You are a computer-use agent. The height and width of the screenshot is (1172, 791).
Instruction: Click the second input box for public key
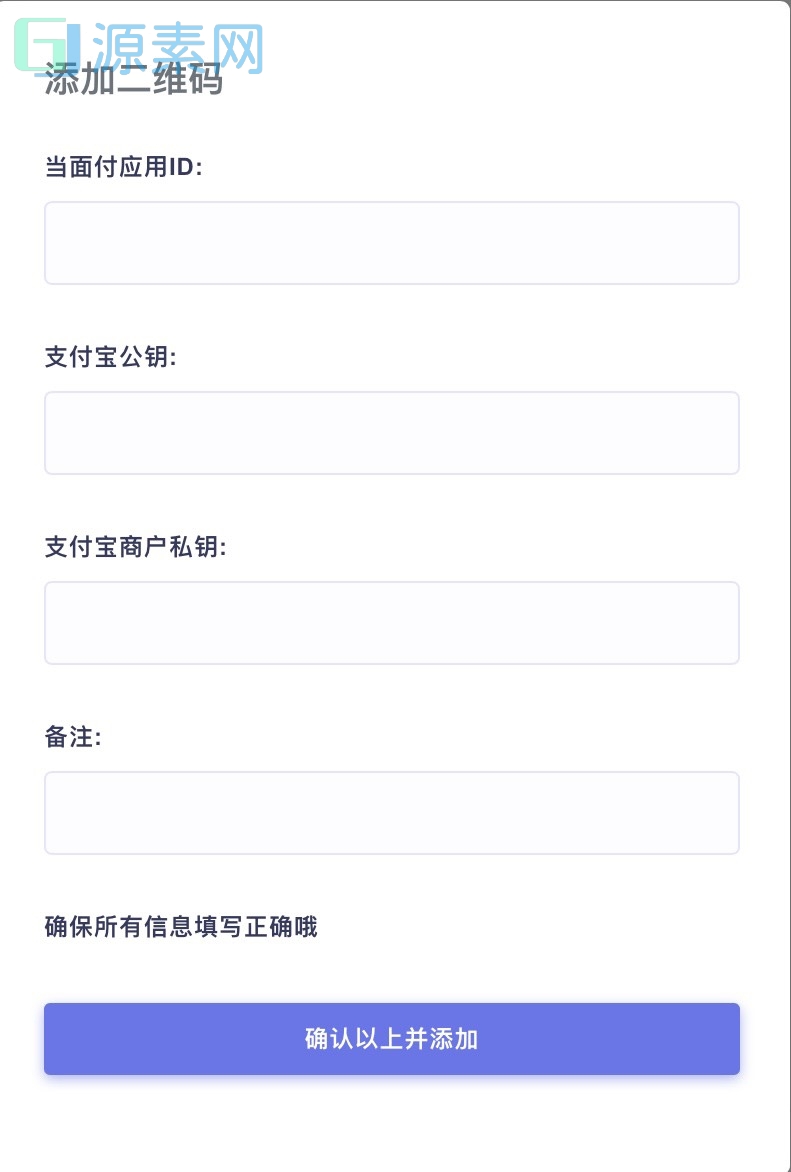point(391,432)
